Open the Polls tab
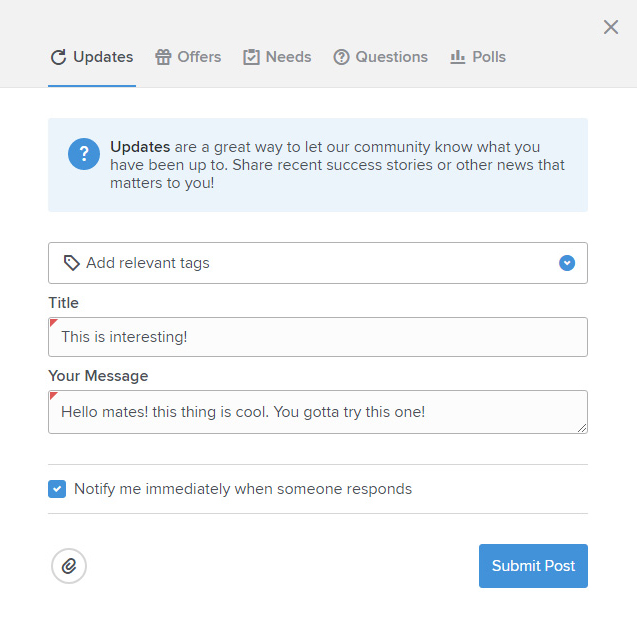This screenshot has width=637, height=617. [489, 57]
